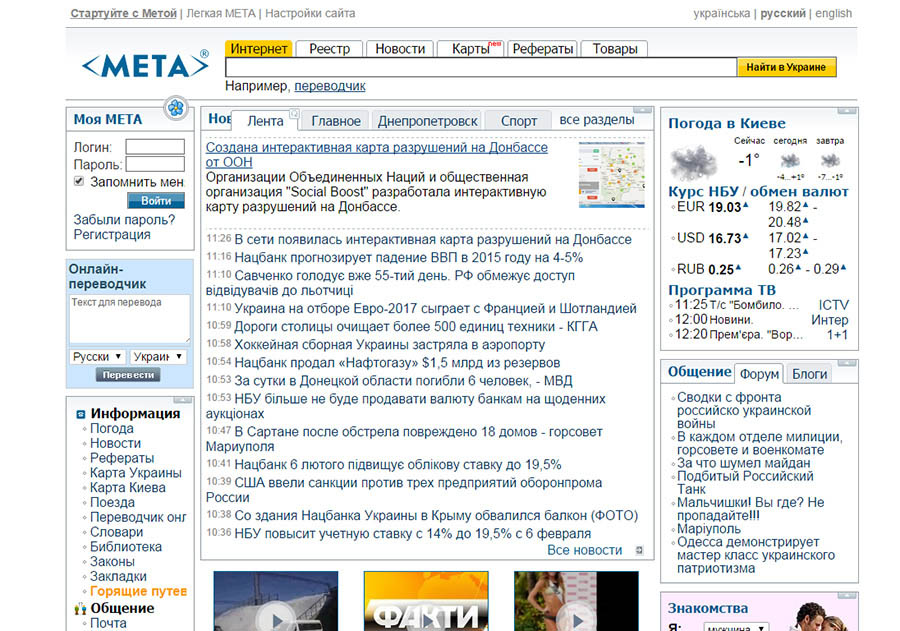Open the Легкая МЕТА link

pos(221,13)
